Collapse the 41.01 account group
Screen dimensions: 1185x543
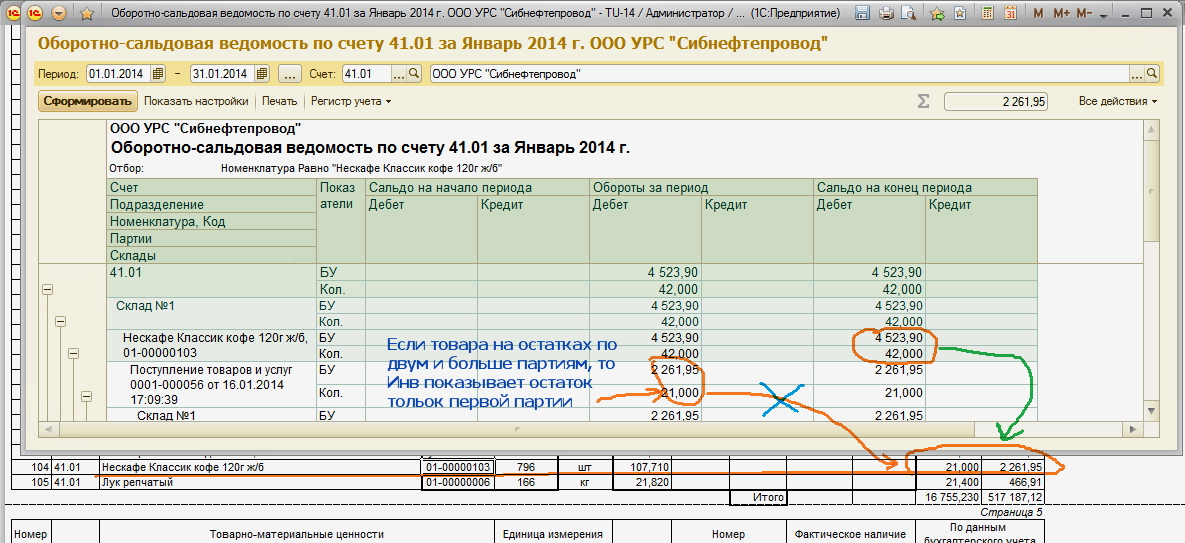point(46,288)
